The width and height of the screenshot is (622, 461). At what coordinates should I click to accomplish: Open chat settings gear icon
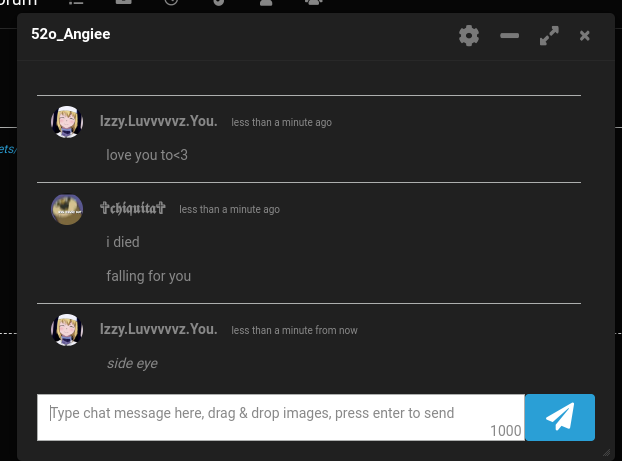[x=469, y=36]
